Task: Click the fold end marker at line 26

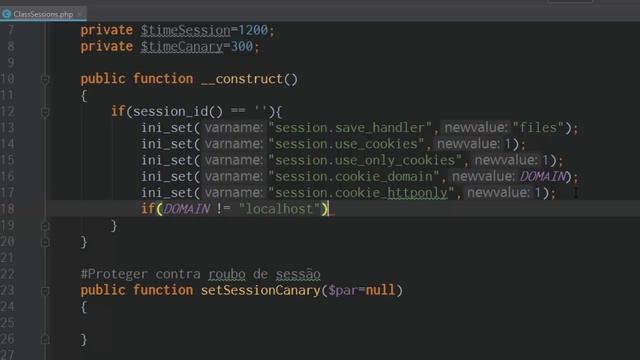Action: click(45, 339)
